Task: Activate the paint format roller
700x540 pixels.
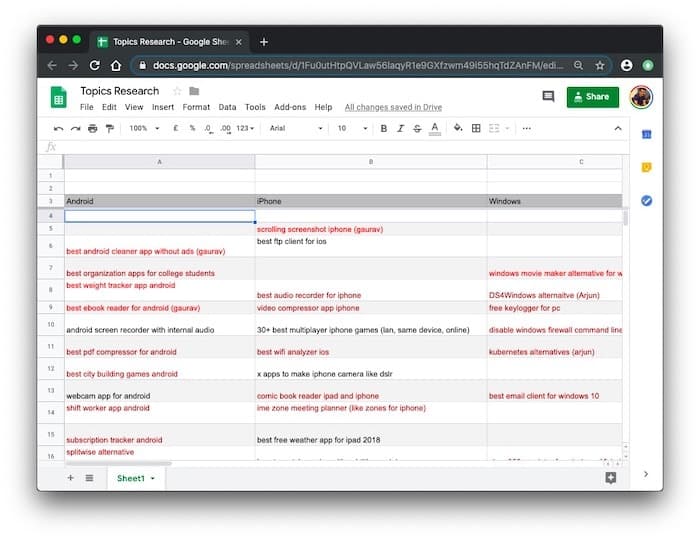Action: tap(109, 129)
